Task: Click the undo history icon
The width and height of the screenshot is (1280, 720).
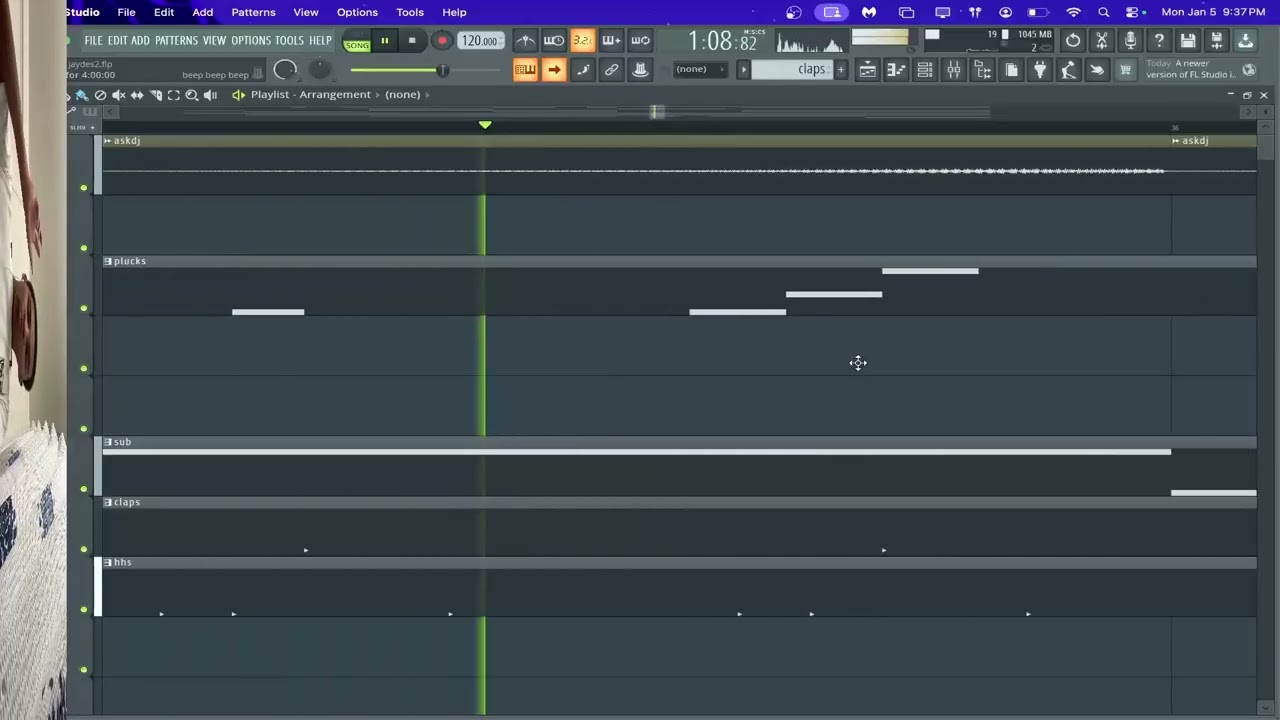Action: tap(1073, 40)
